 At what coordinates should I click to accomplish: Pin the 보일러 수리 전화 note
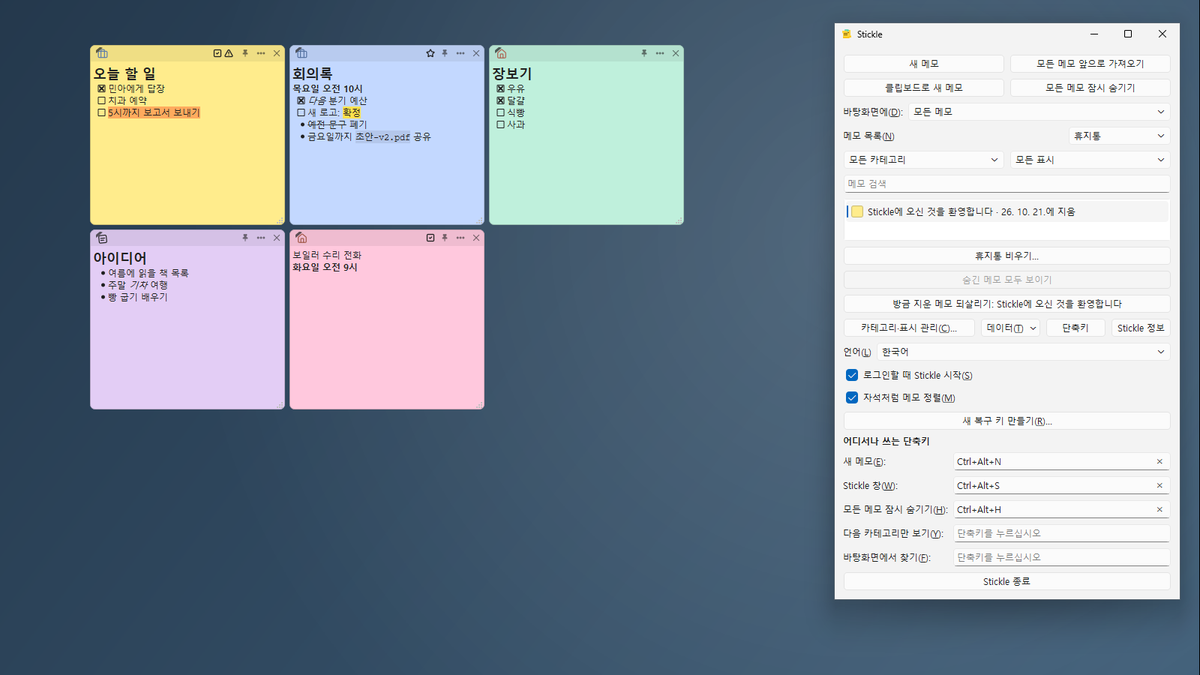click(445, 238)
